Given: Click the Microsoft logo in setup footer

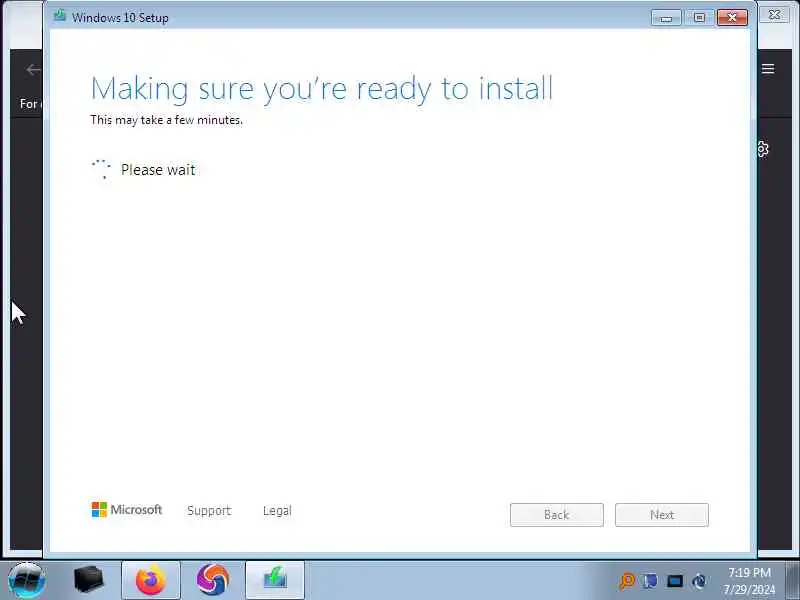Looking at the screenshot, I should click(x=127, y=509).
